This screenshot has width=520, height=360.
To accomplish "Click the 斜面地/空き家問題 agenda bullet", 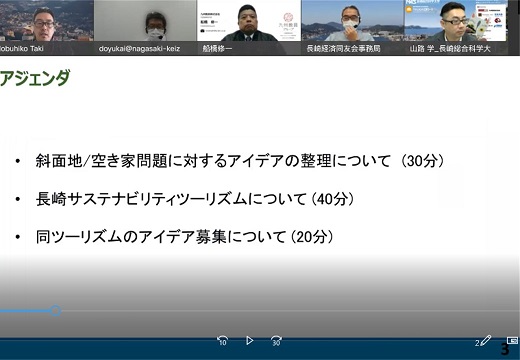I will (x=240, y=161).
